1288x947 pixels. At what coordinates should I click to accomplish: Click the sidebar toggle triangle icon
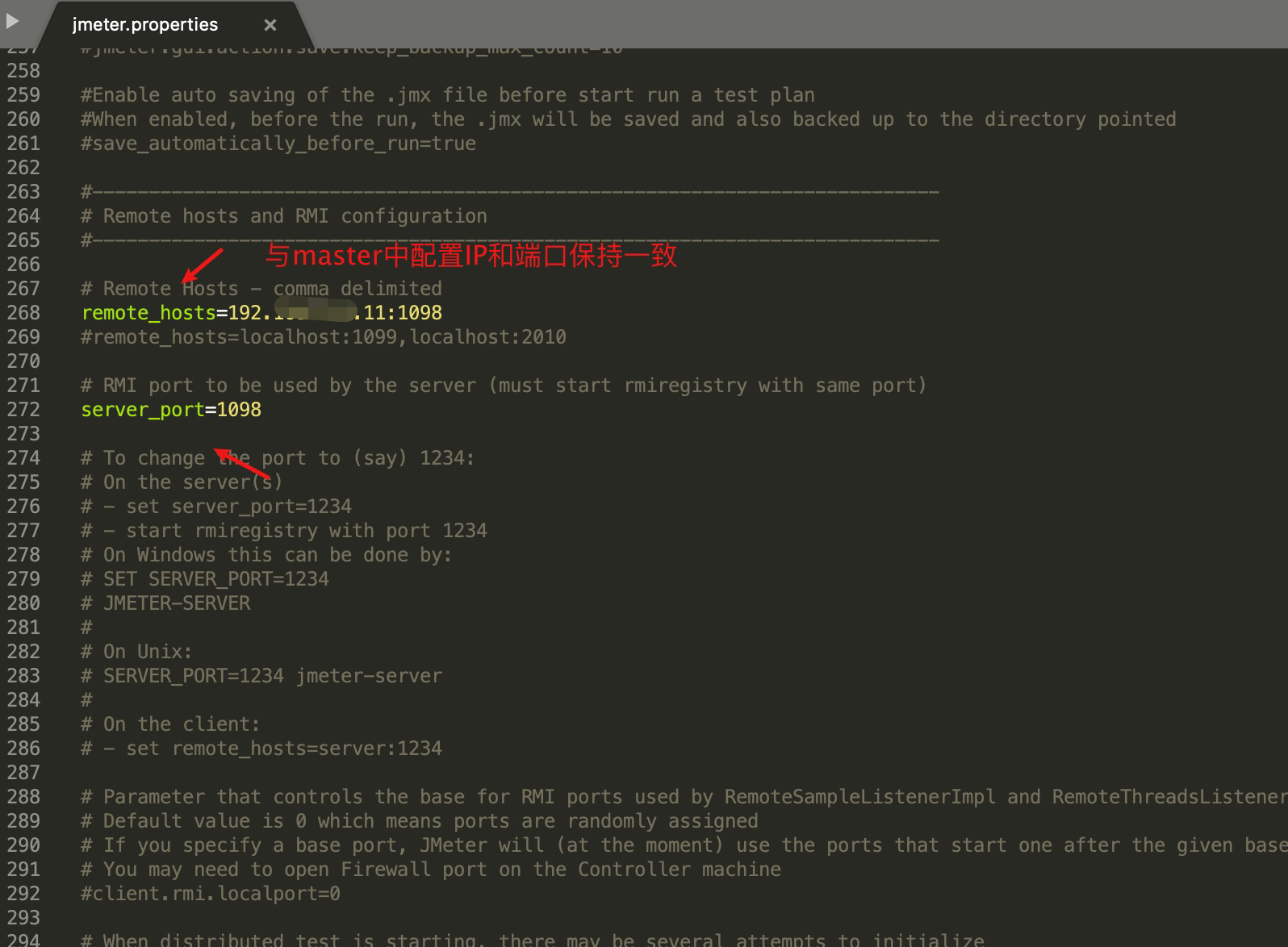point(12,20)
